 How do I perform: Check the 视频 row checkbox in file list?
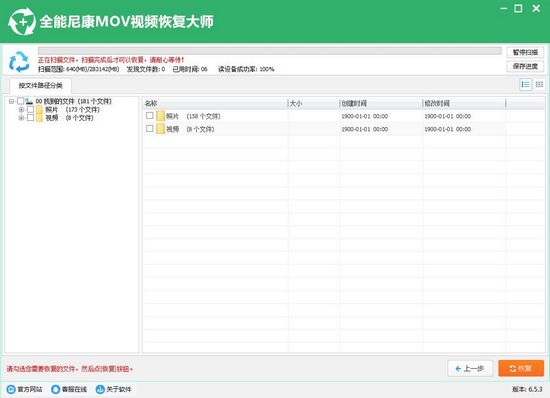(x=150, y=128)
